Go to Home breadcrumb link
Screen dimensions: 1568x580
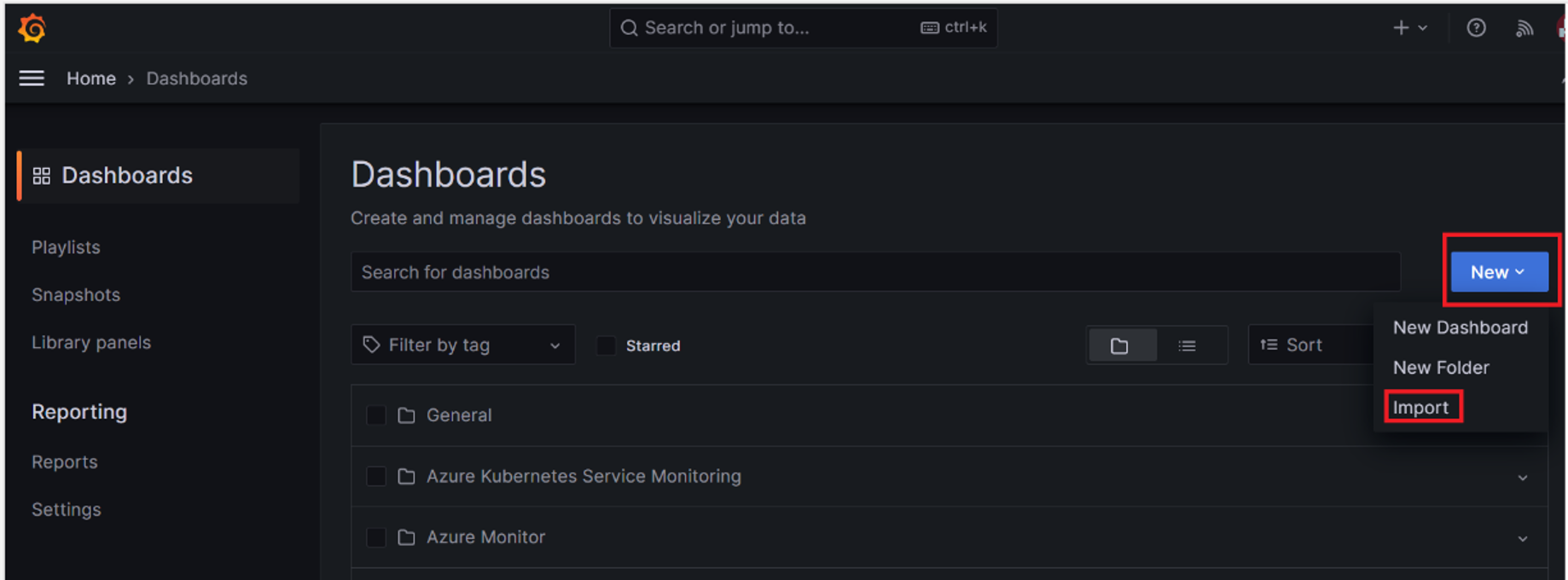tap(91, 78)
